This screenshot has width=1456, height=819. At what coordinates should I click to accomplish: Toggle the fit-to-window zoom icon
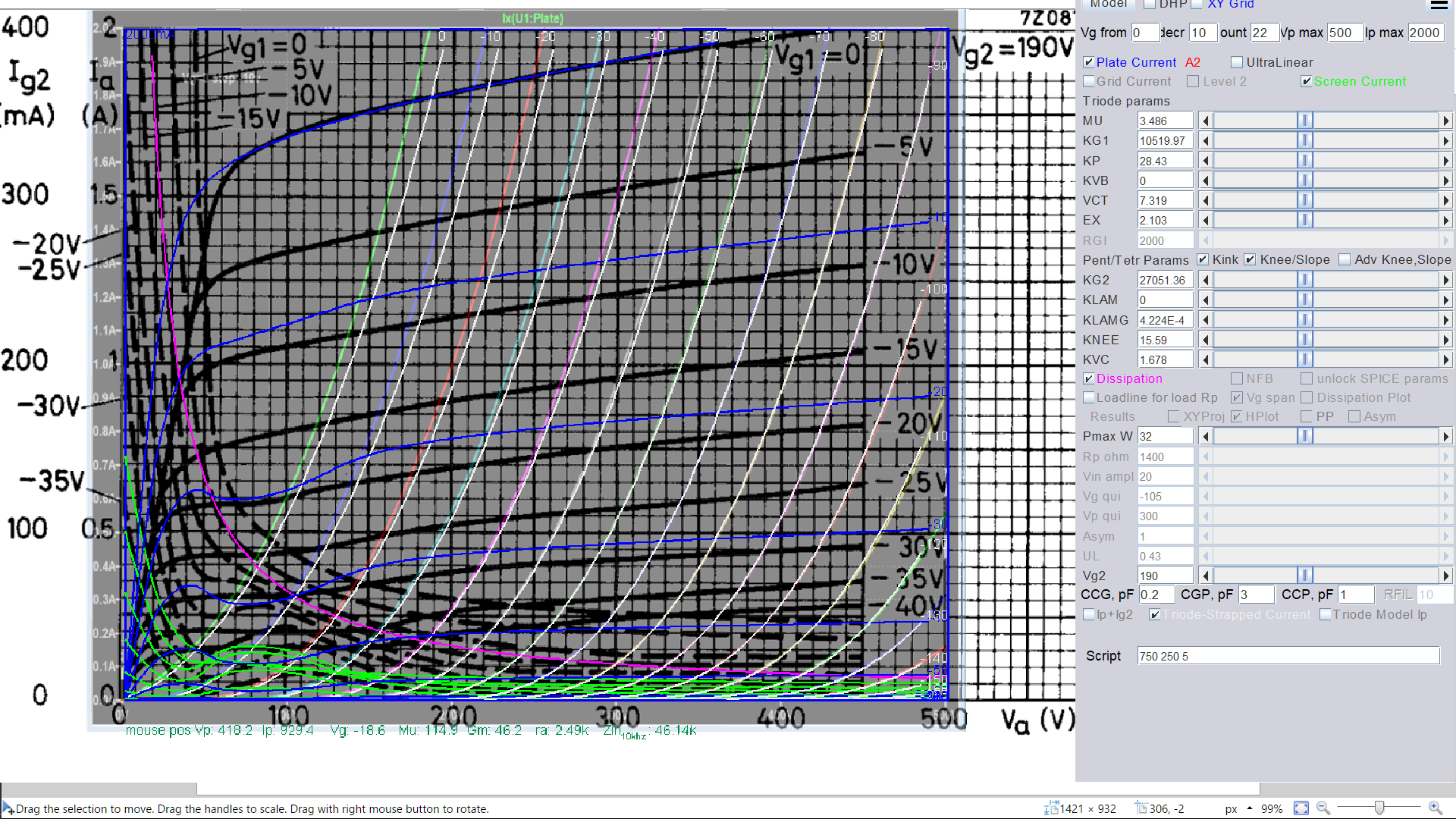1301,808
